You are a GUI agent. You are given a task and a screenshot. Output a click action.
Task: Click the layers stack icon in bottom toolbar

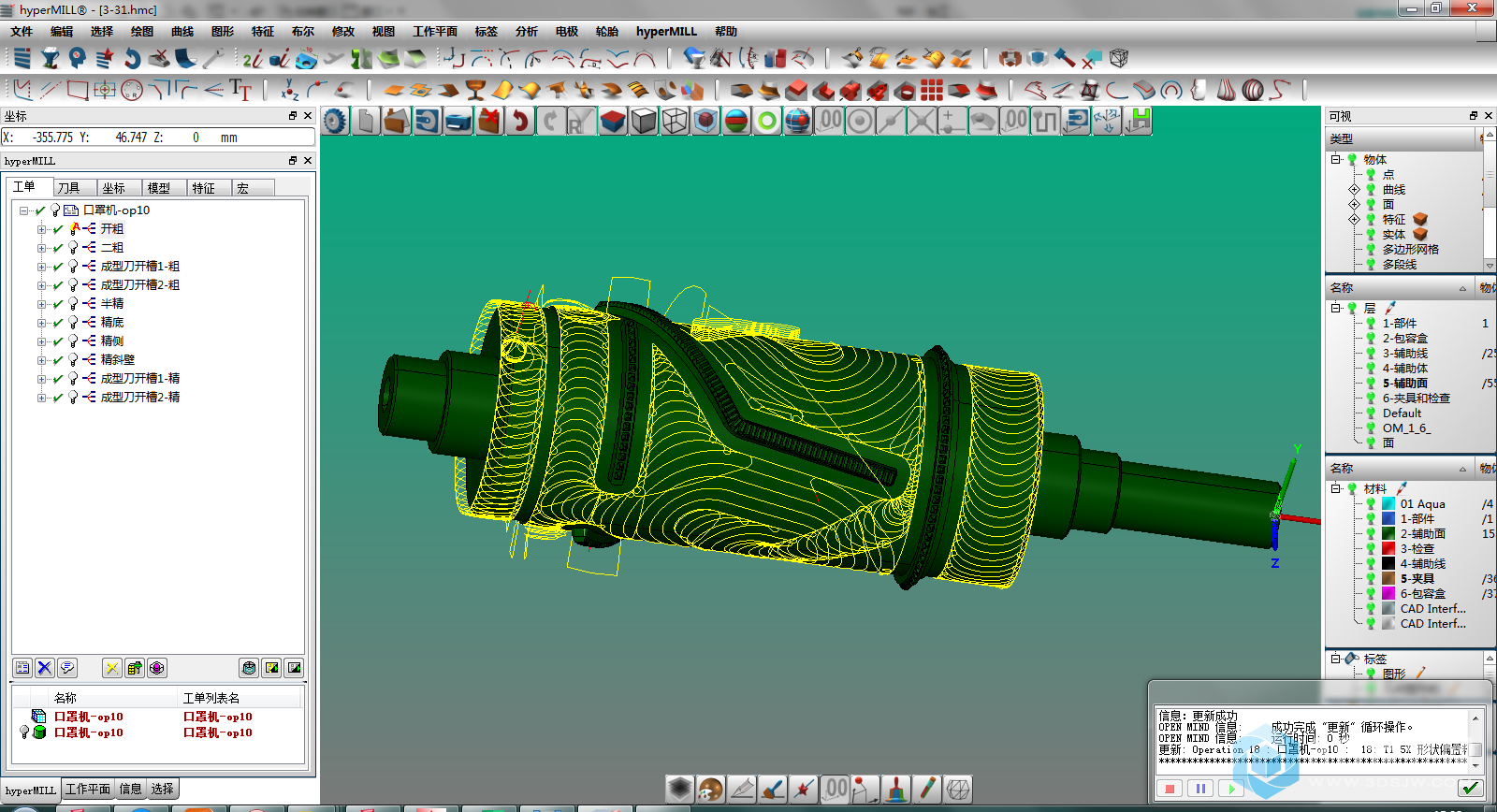point(679,789)
